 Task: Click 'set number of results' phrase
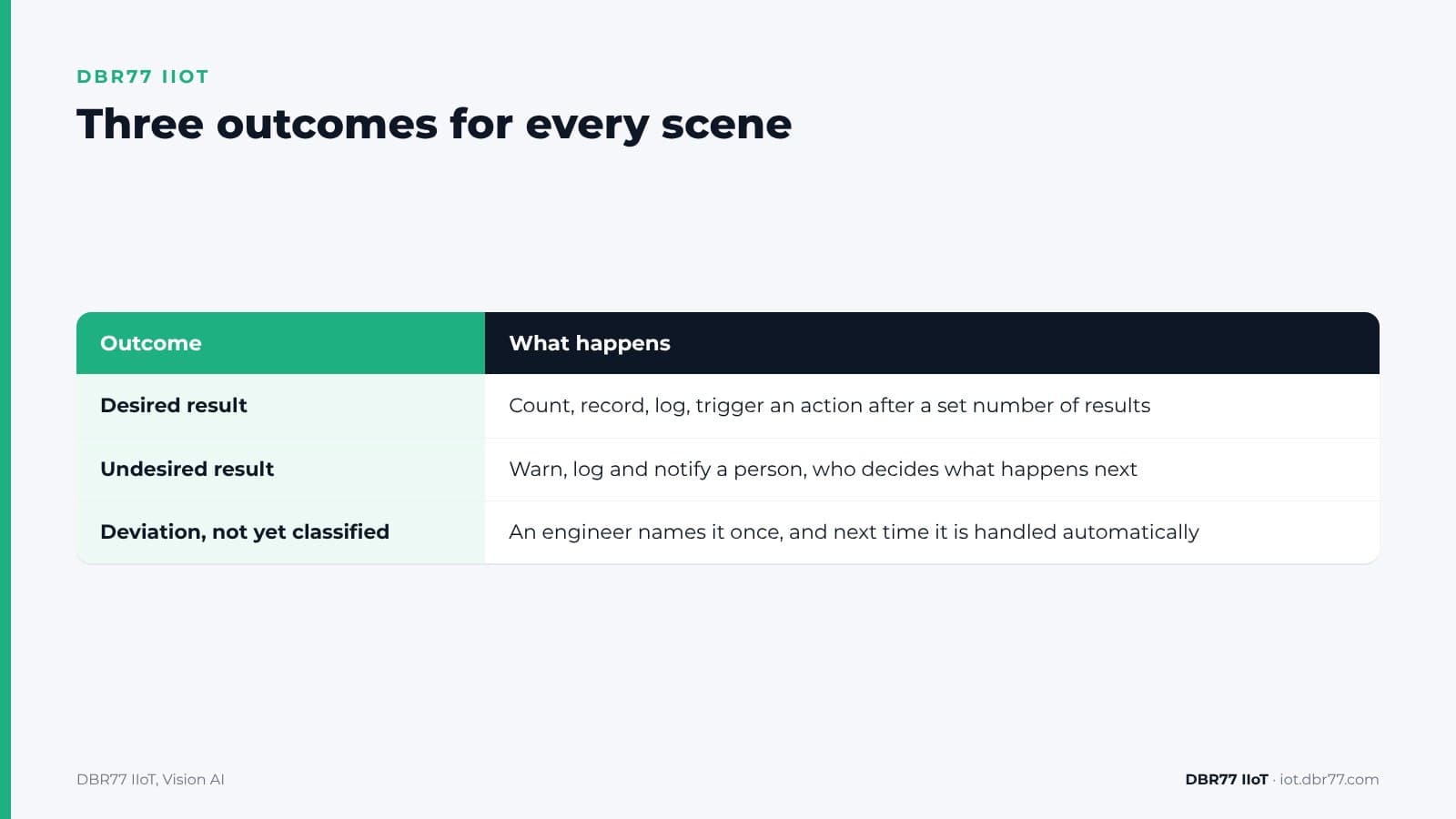[x=1044, y=406]
